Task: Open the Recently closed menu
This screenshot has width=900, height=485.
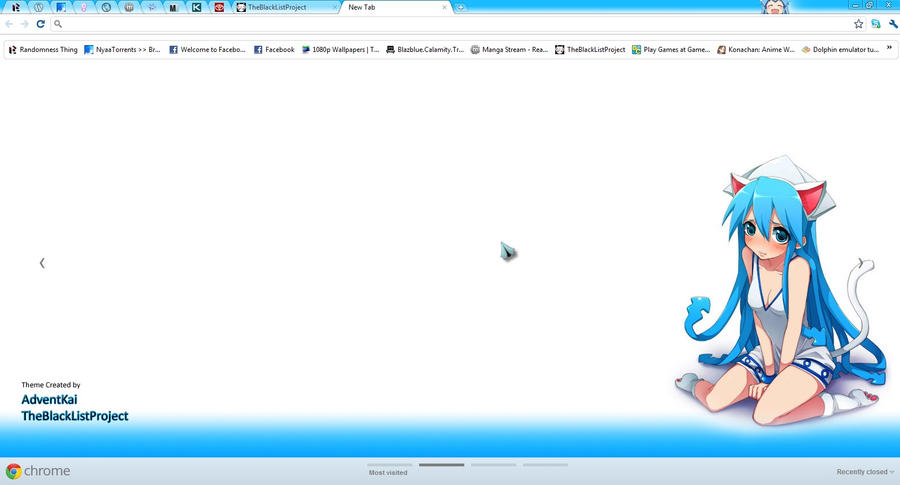Action: coord(865,472)
